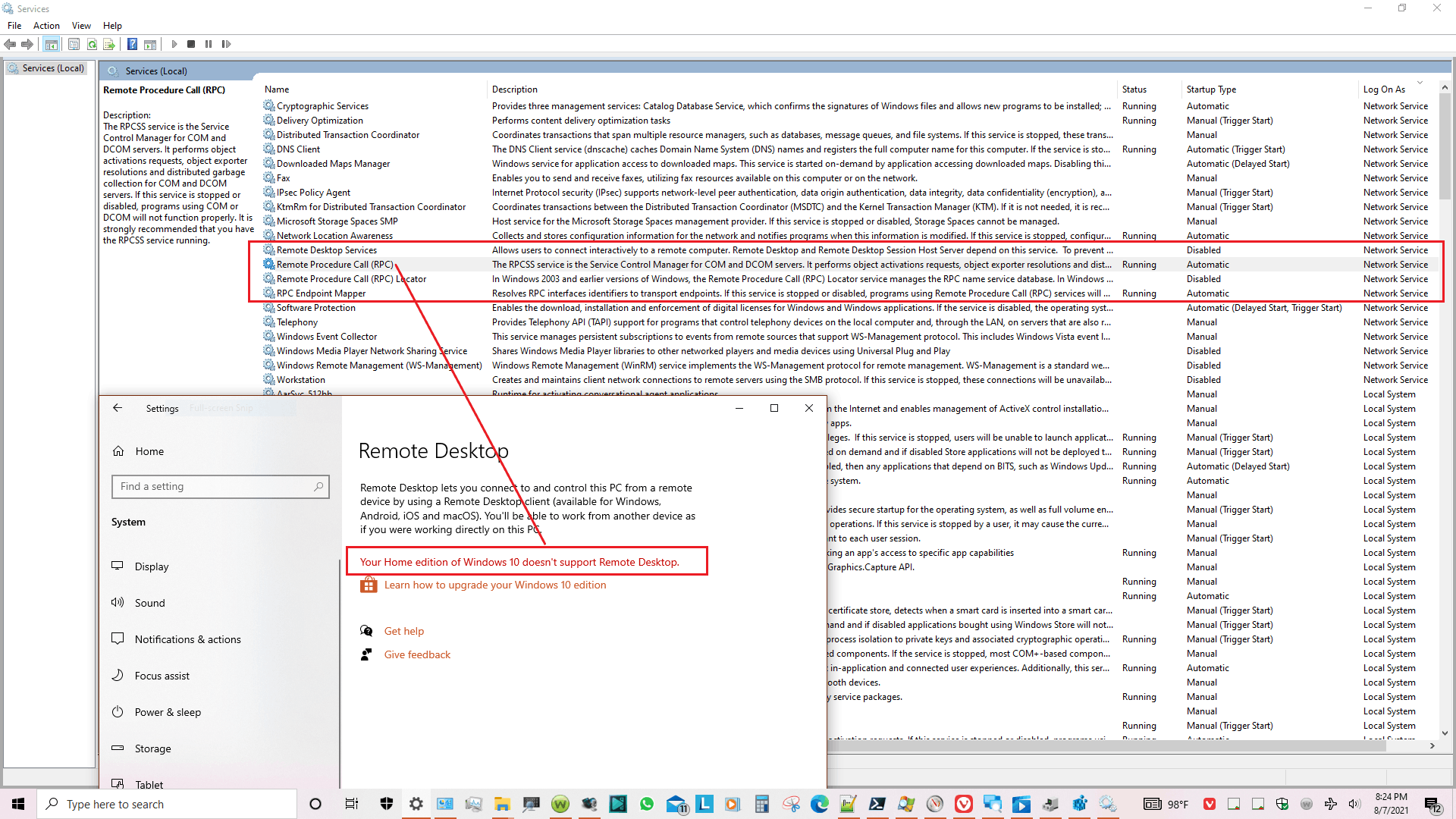The width and height of the screenshot is (1456, 819).
Task: Click the Pause Service toolbar icon
Action: (209, 44)
